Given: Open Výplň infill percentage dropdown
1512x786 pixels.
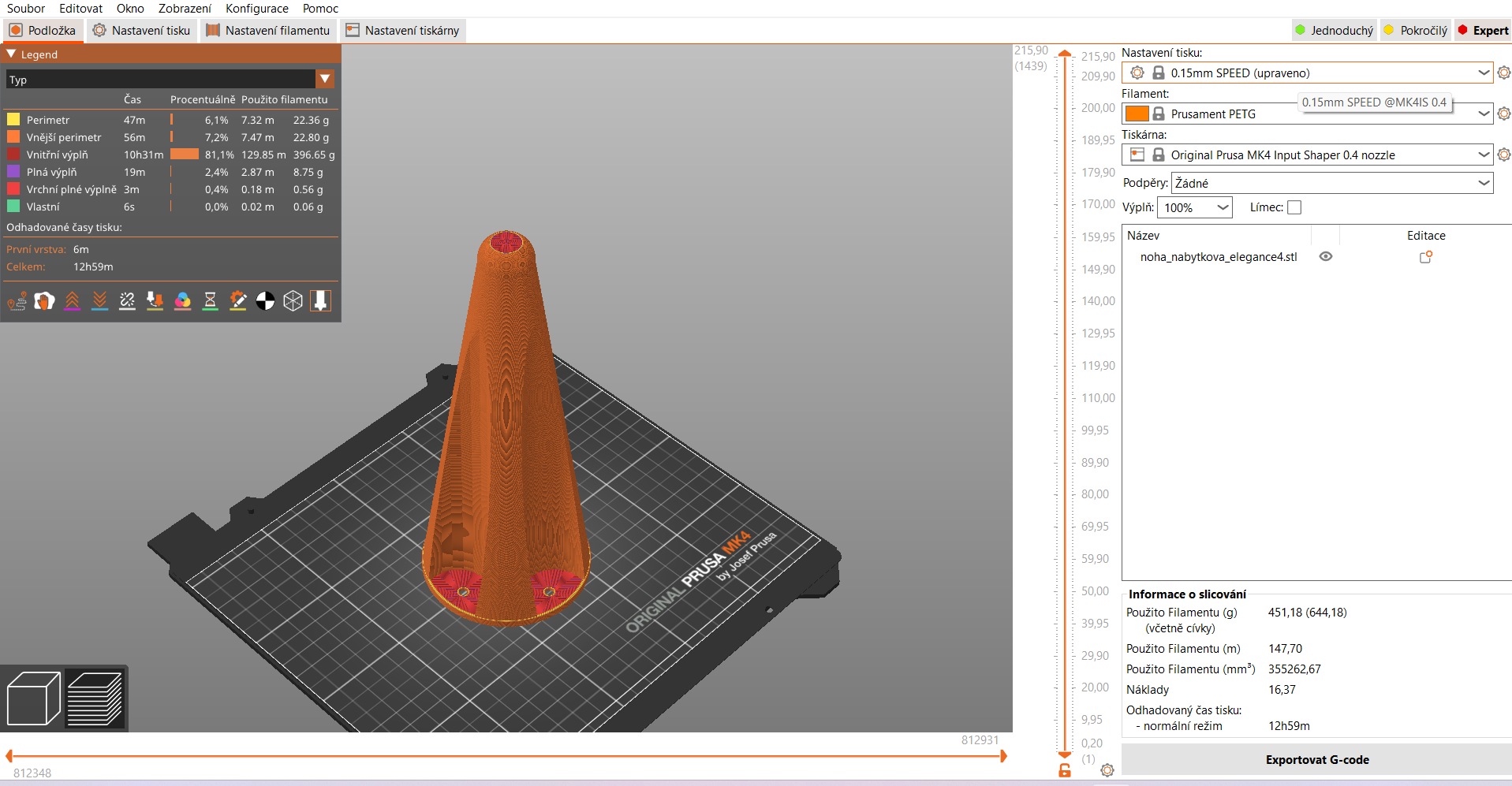Looking at the screenshot, I should [1195, 207].
